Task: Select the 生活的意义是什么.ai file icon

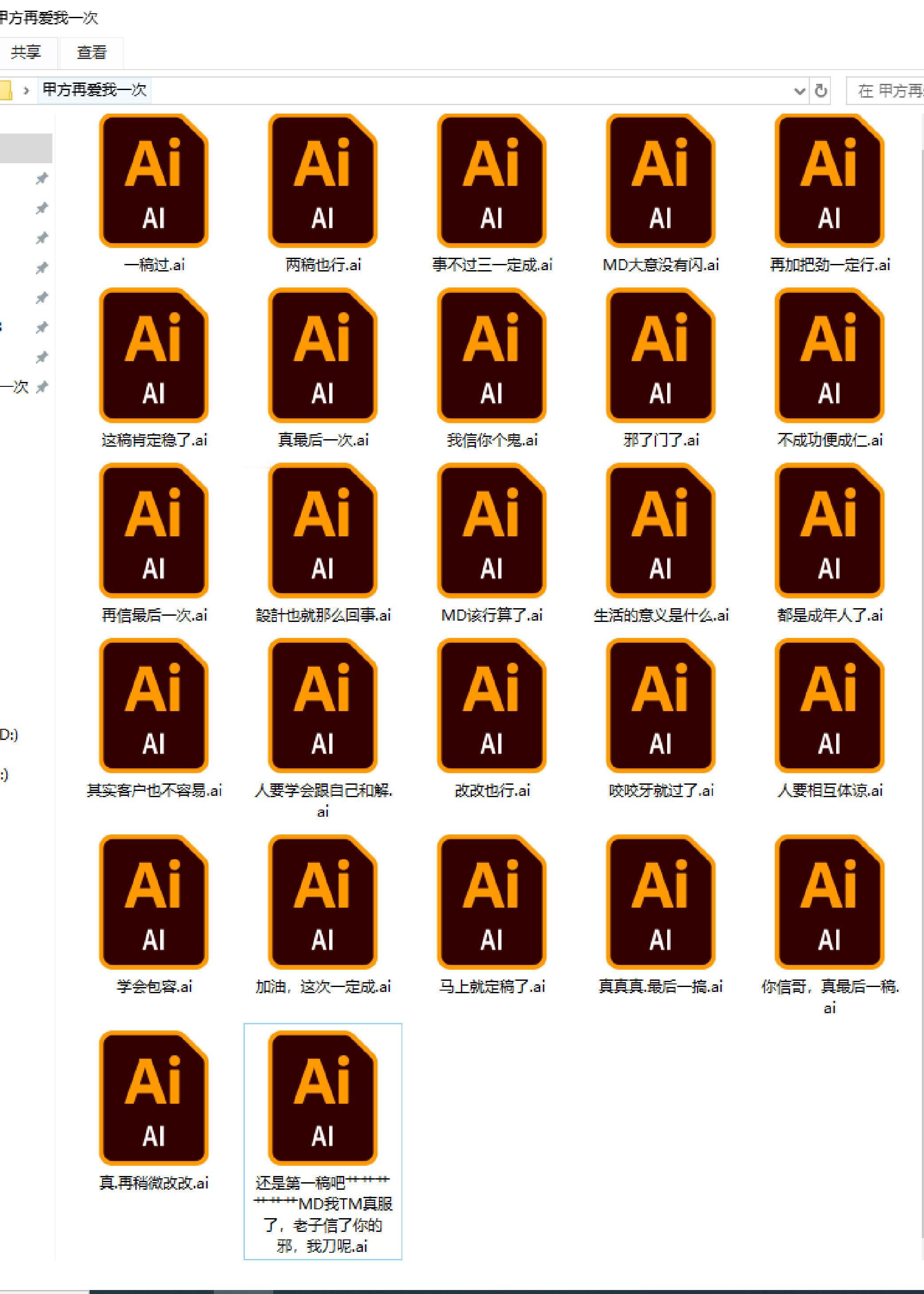Action: pos(661,531)
